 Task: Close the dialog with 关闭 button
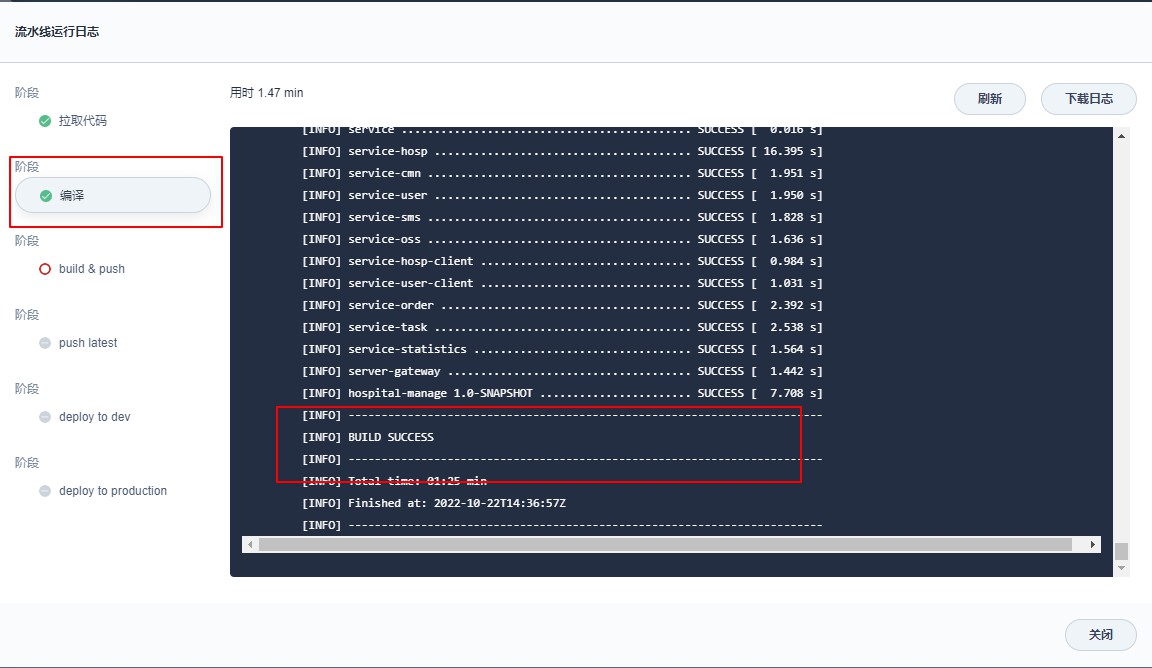(1100, 635)
